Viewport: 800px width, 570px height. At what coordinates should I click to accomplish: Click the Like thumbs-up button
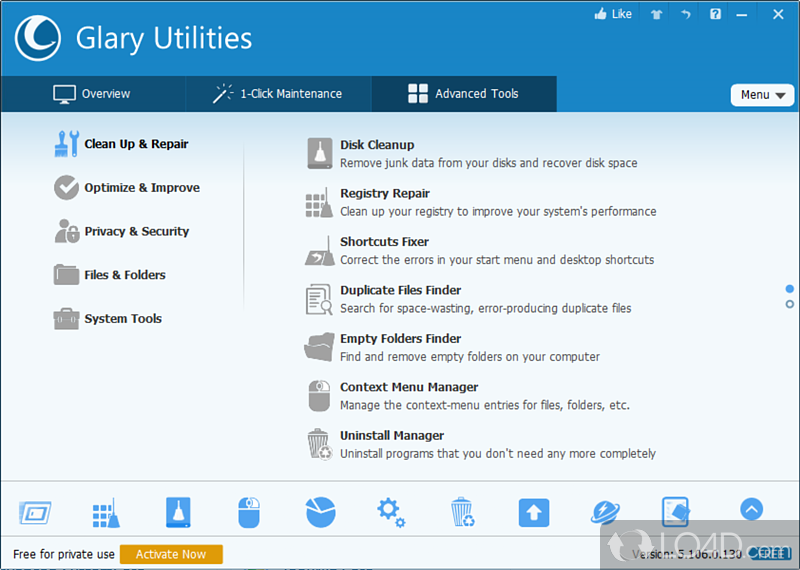pyautogui.click(x=614, y=14)
